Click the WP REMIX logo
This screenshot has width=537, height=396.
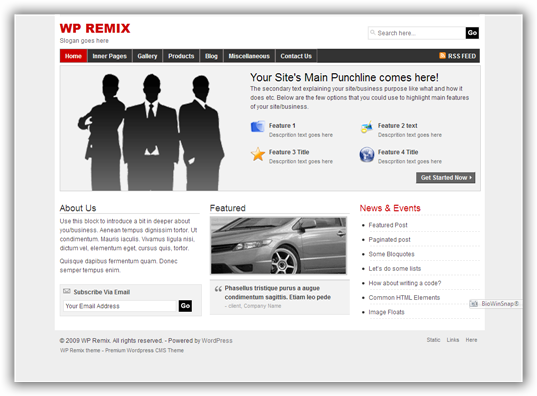click(95, 28)
